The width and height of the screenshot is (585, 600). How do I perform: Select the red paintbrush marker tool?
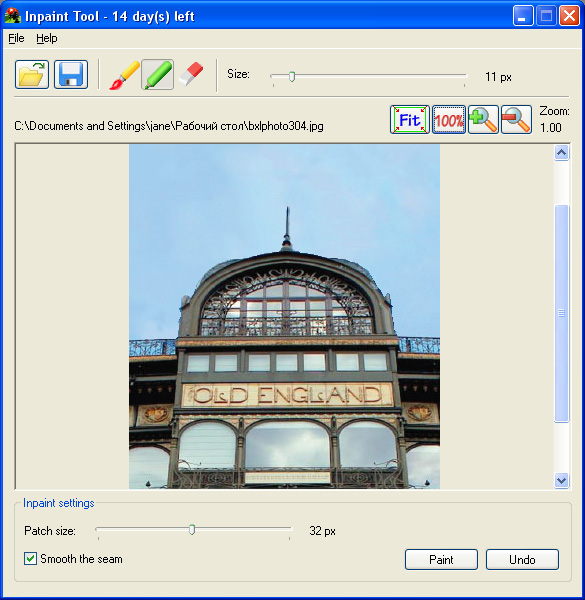coord(124,75)
